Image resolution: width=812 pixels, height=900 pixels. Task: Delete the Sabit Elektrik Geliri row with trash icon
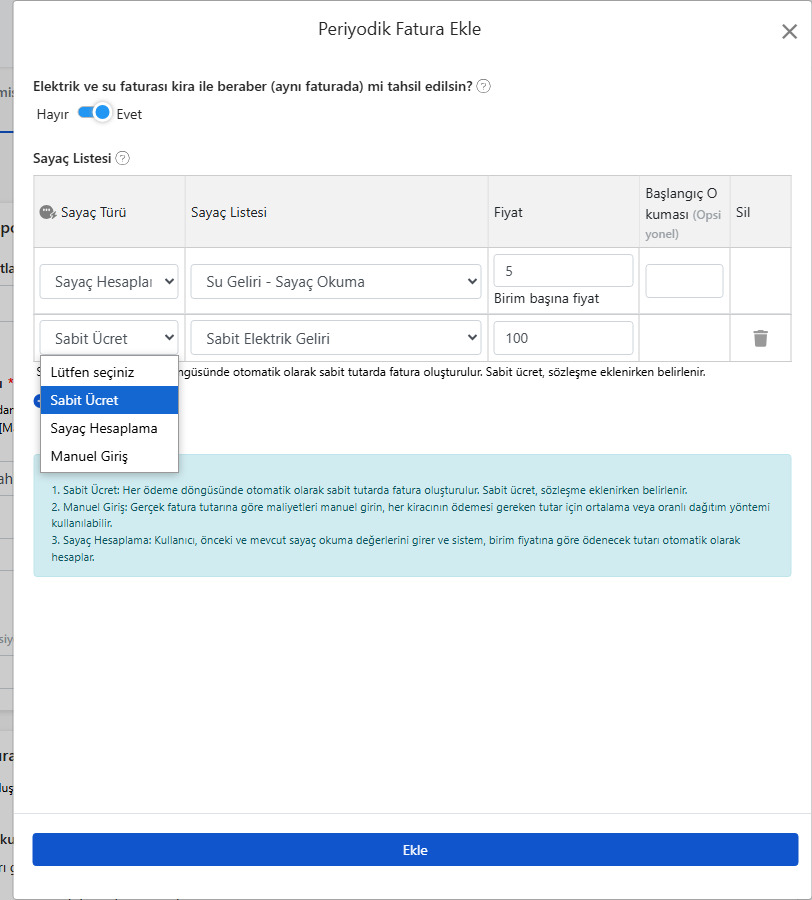click(760, 338)
